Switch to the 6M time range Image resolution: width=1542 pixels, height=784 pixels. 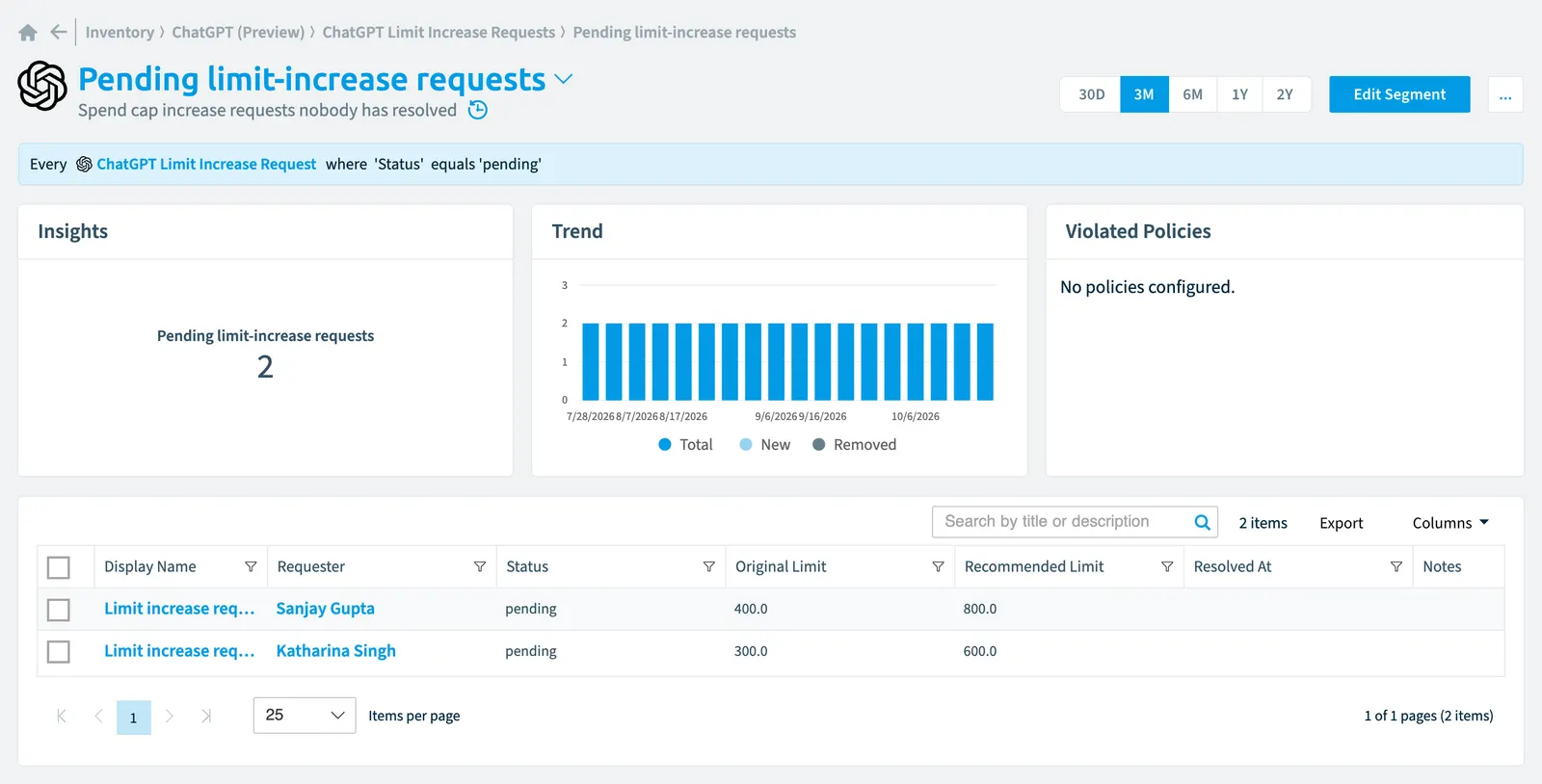coord(1193,94)
